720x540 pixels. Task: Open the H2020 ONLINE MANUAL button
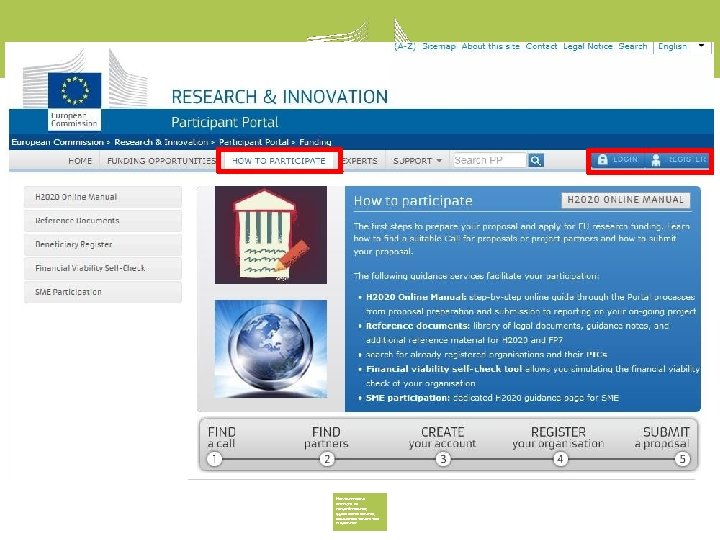point(625,200)
